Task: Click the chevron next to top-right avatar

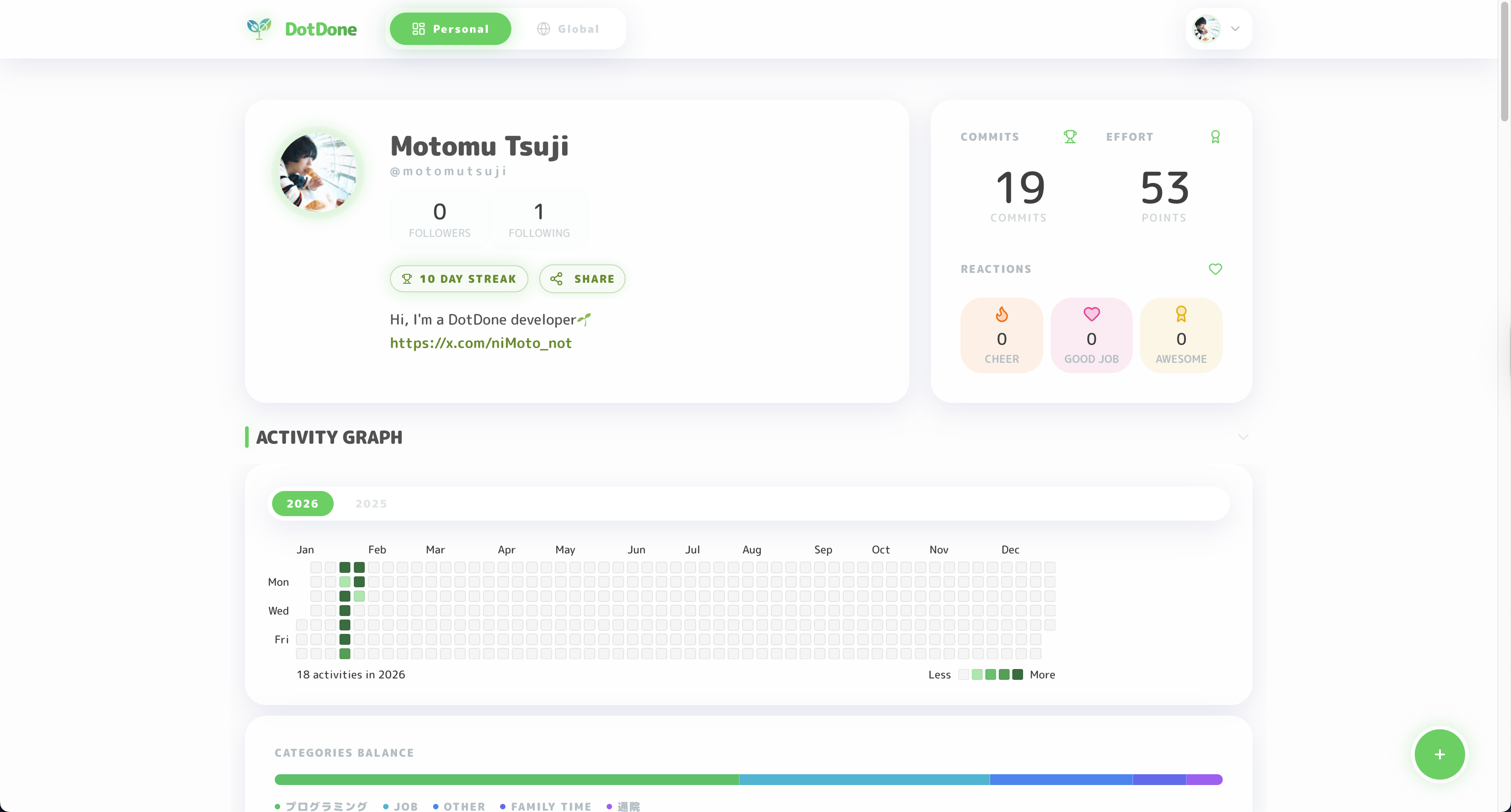Action: click(1235, 29)
